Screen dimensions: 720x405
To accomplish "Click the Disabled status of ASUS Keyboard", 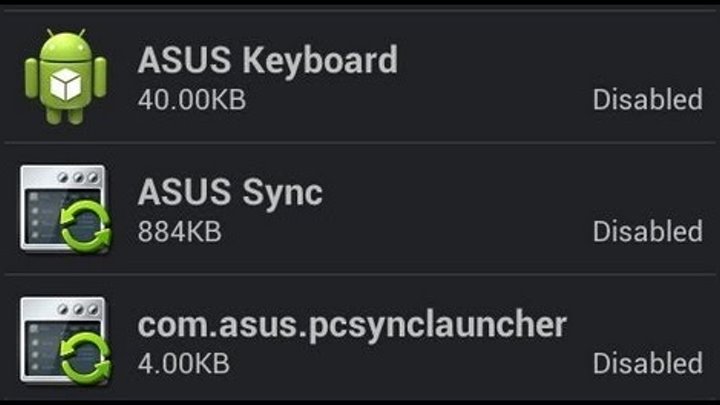I will click(647, 100).
